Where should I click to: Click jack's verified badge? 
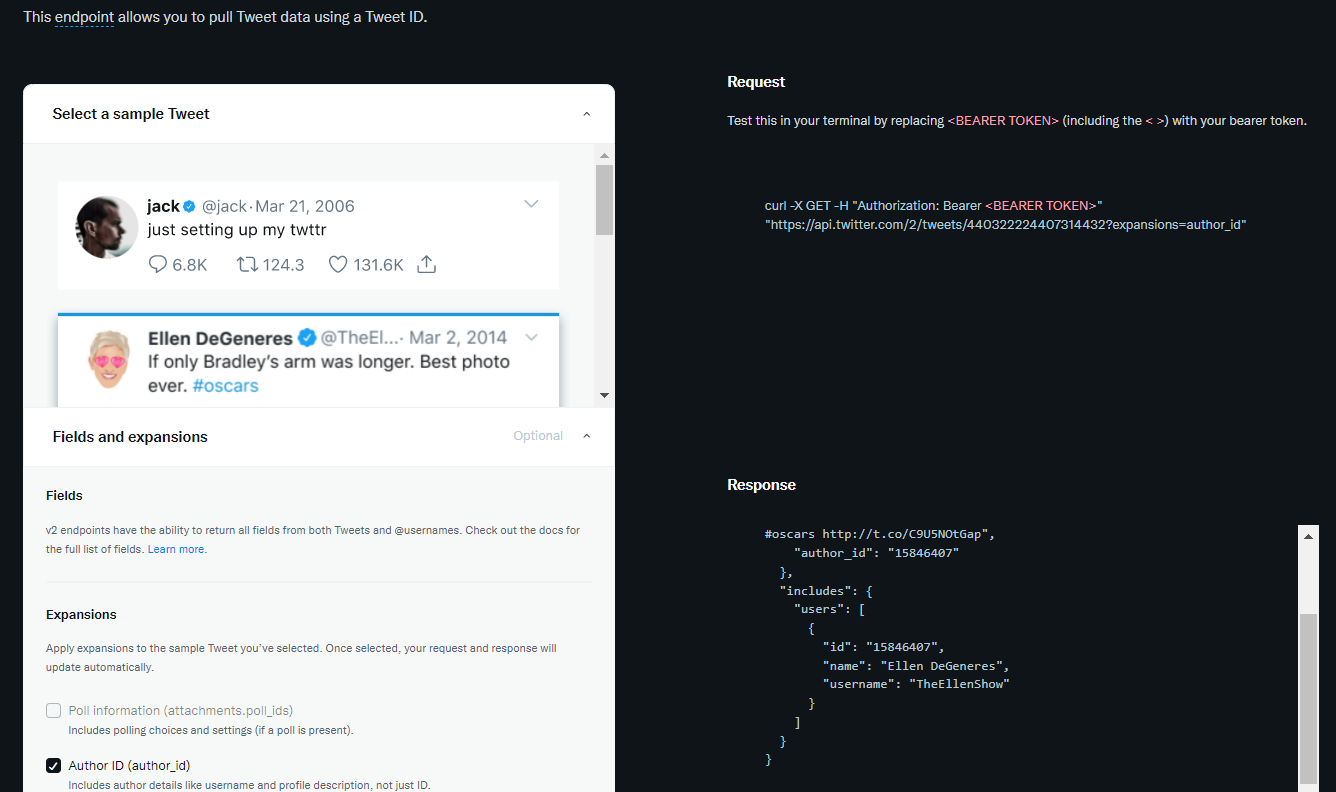(187, 206)
